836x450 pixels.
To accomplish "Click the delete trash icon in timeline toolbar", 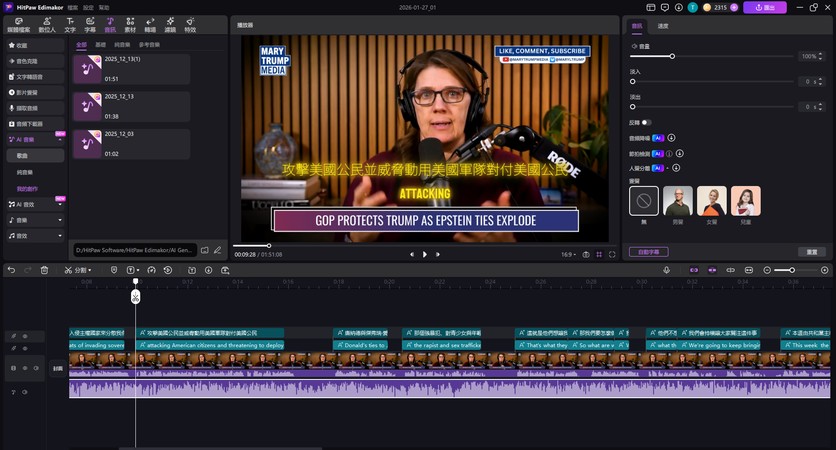I will (44, 270).
